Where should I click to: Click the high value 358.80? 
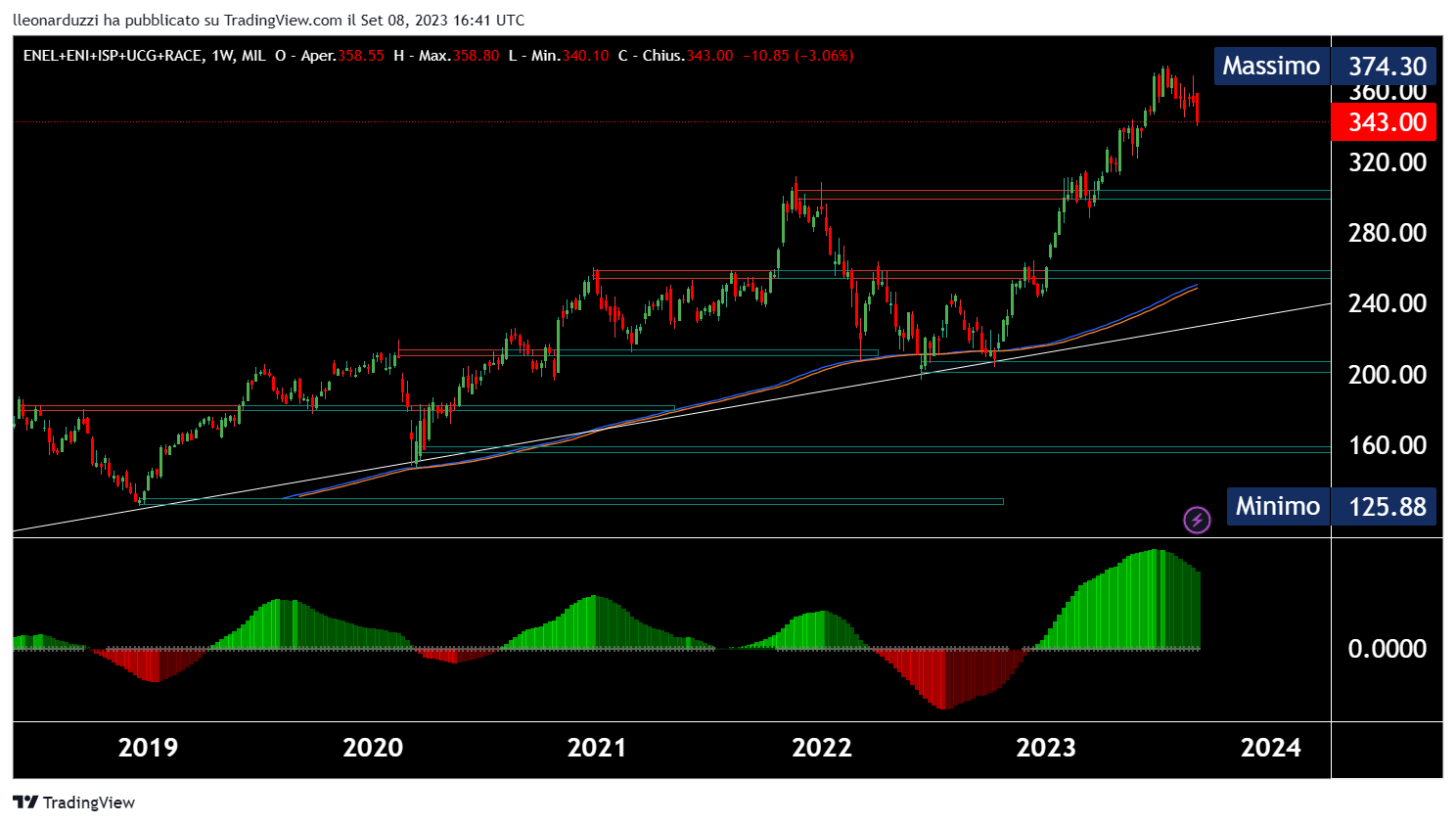[x=476, y=56]
